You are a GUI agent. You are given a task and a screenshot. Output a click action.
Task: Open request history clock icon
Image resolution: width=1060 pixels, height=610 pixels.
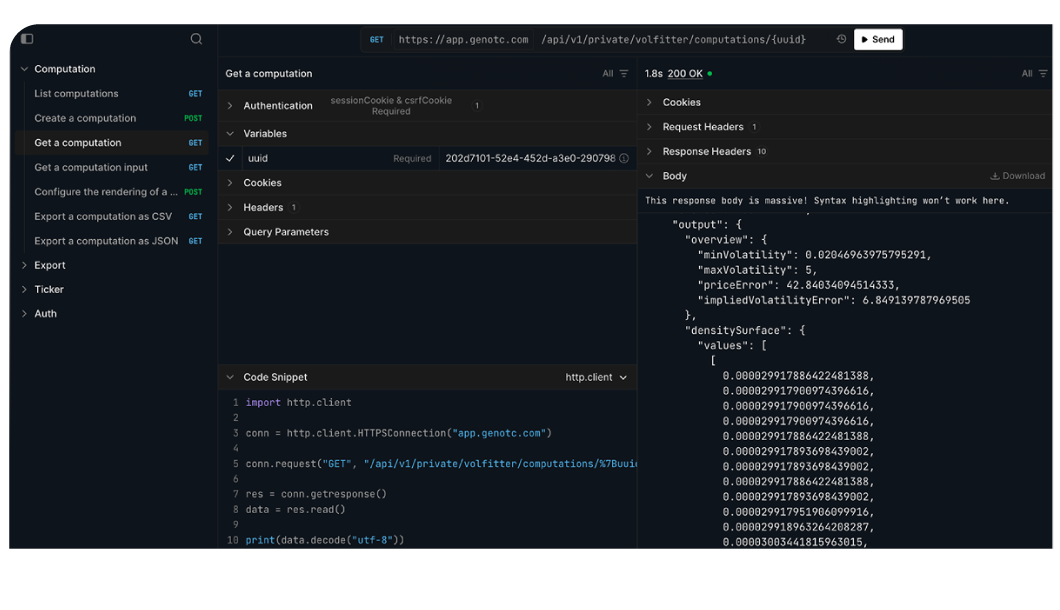(841, 39)
